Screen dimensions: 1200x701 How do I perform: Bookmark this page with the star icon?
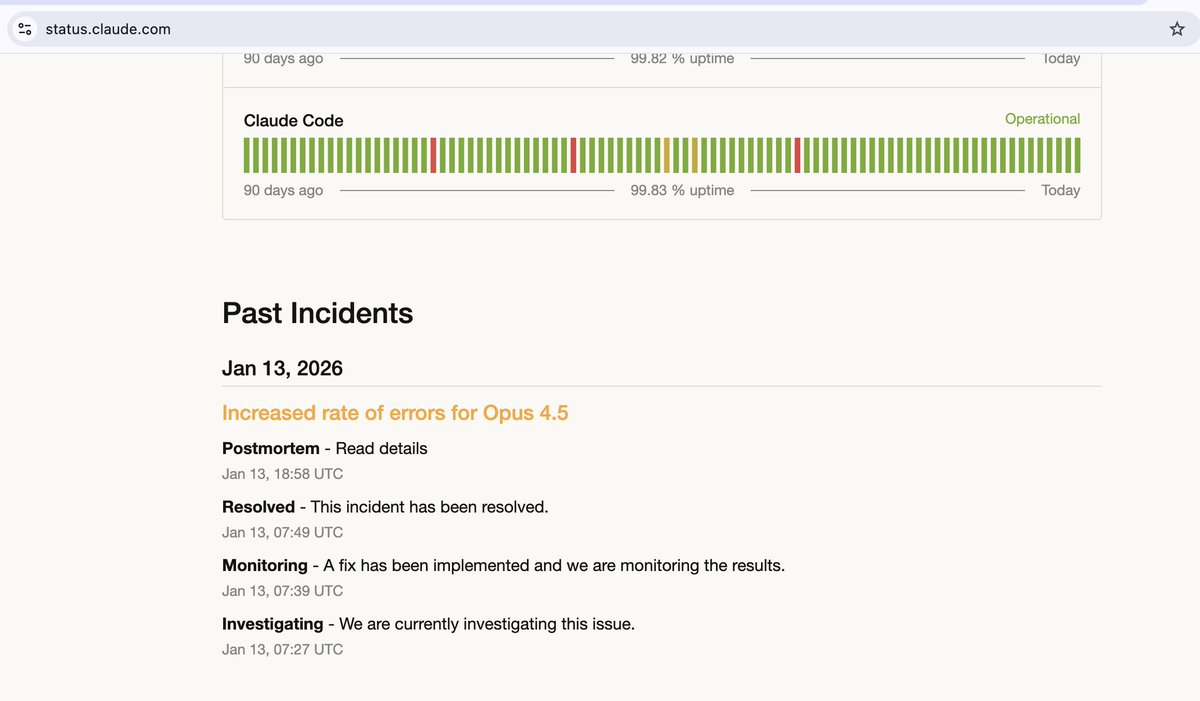coord(1177,29)
